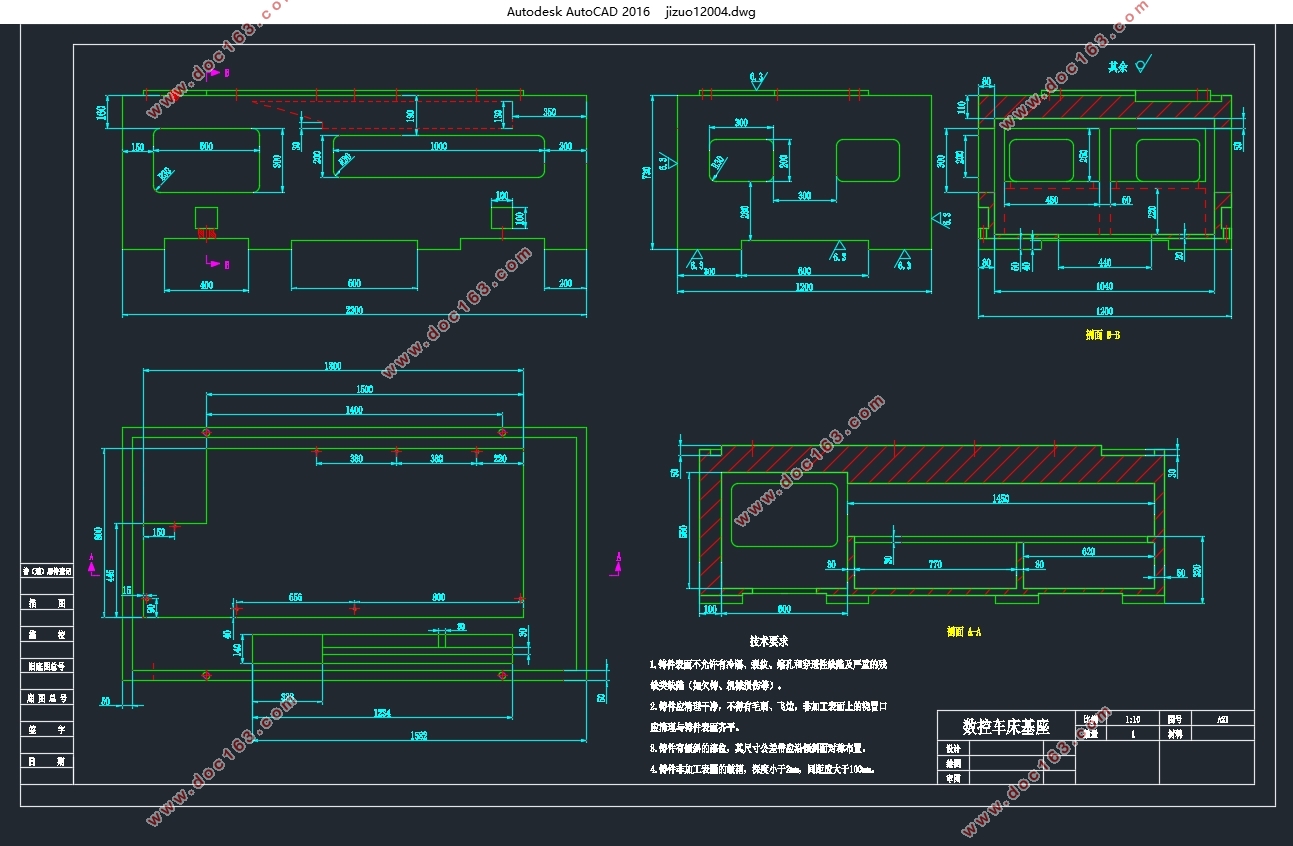Click the 1:10 scale value in title block

[1131, 719]
